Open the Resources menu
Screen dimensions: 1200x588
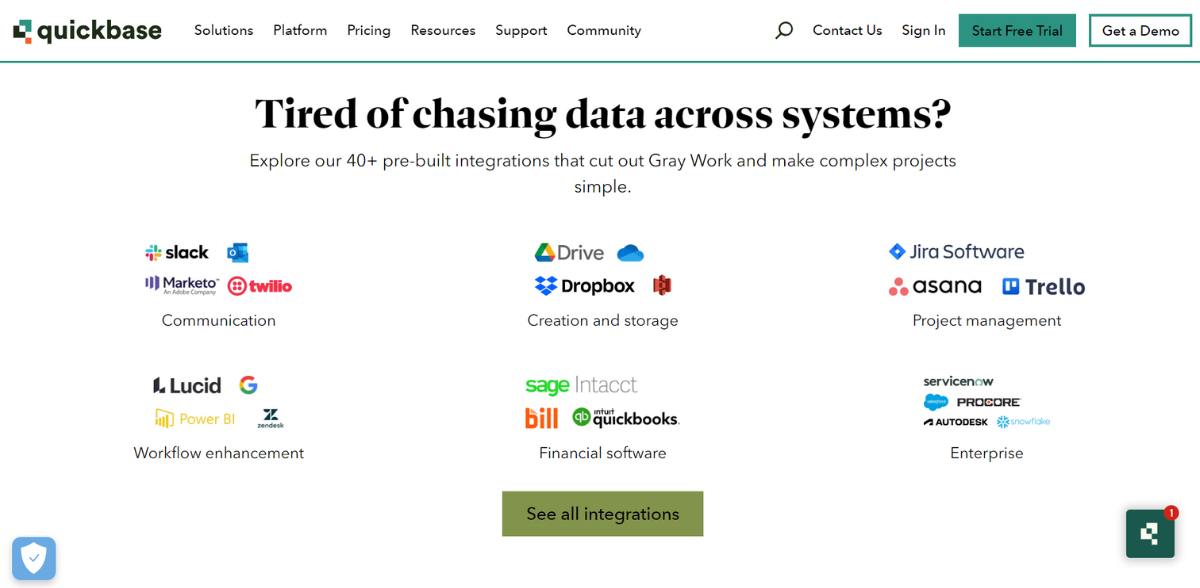443,30
